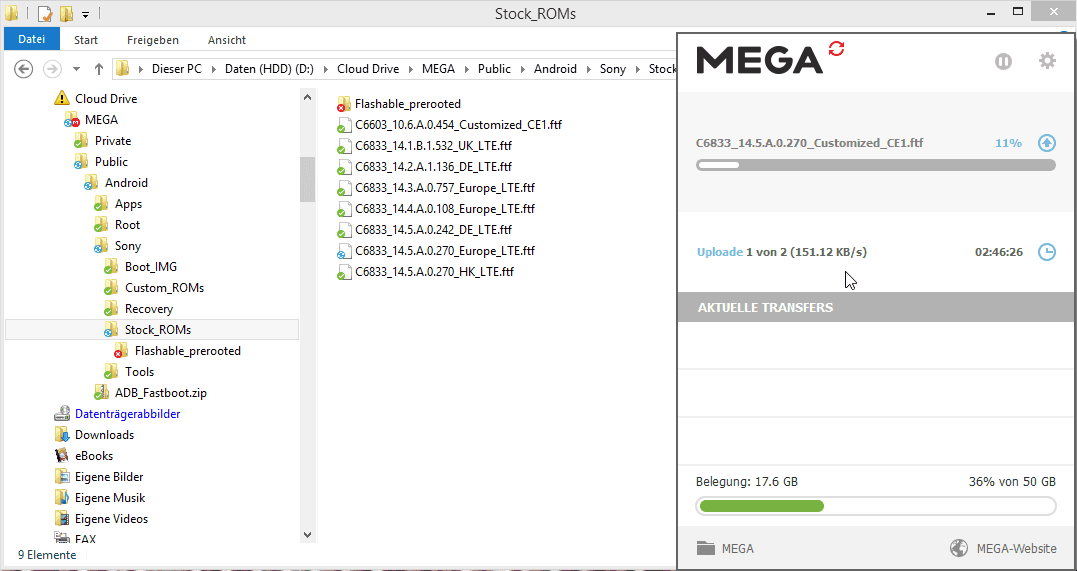
Task: Click Sony breadcrumb in address bar
Action: (x=613, y=69)
